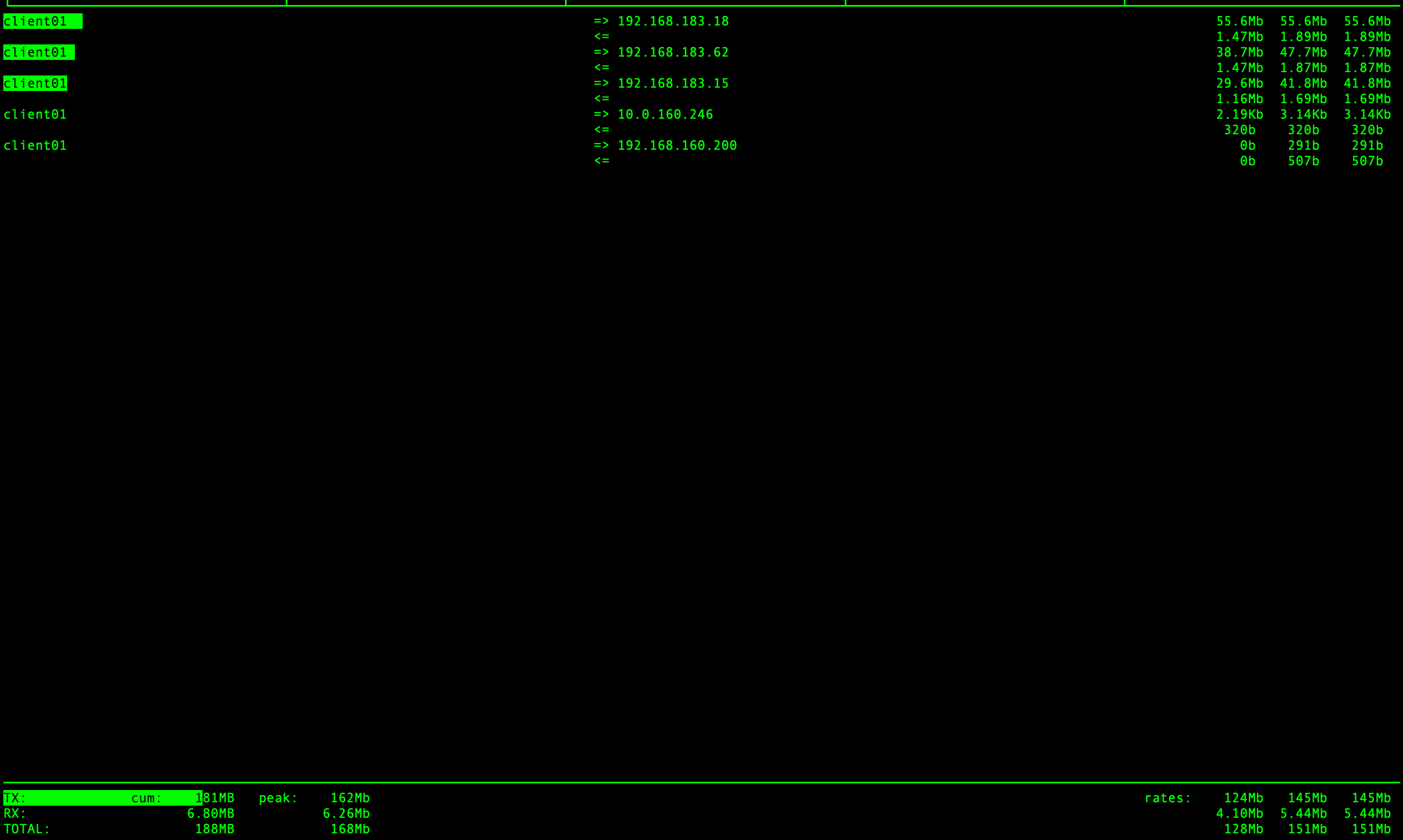Select client01 in the 192.168.183.18 row
Image resolution: width=1403 pixels, height=840 pixels.
[35, 22]
